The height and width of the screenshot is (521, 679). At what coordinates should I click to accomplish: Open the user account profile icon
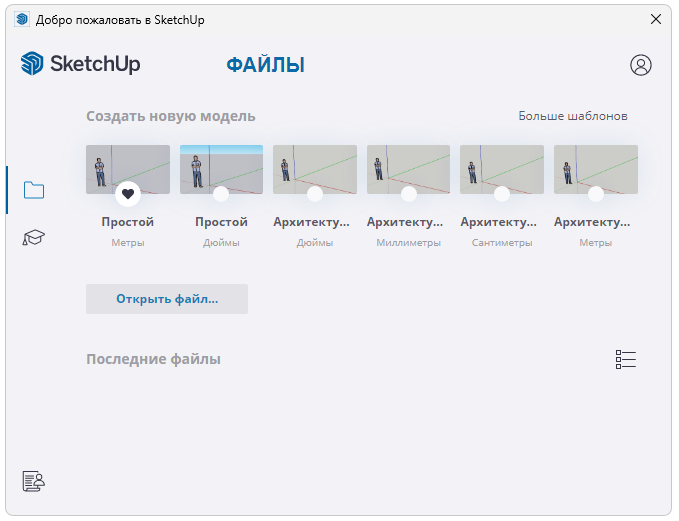pos(640,65)
